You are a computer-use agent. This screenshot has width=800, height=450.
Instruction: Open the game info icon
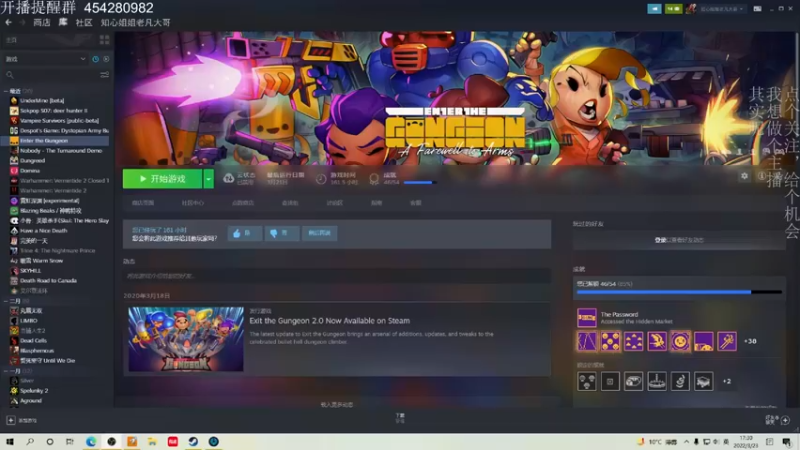point(761,176)
